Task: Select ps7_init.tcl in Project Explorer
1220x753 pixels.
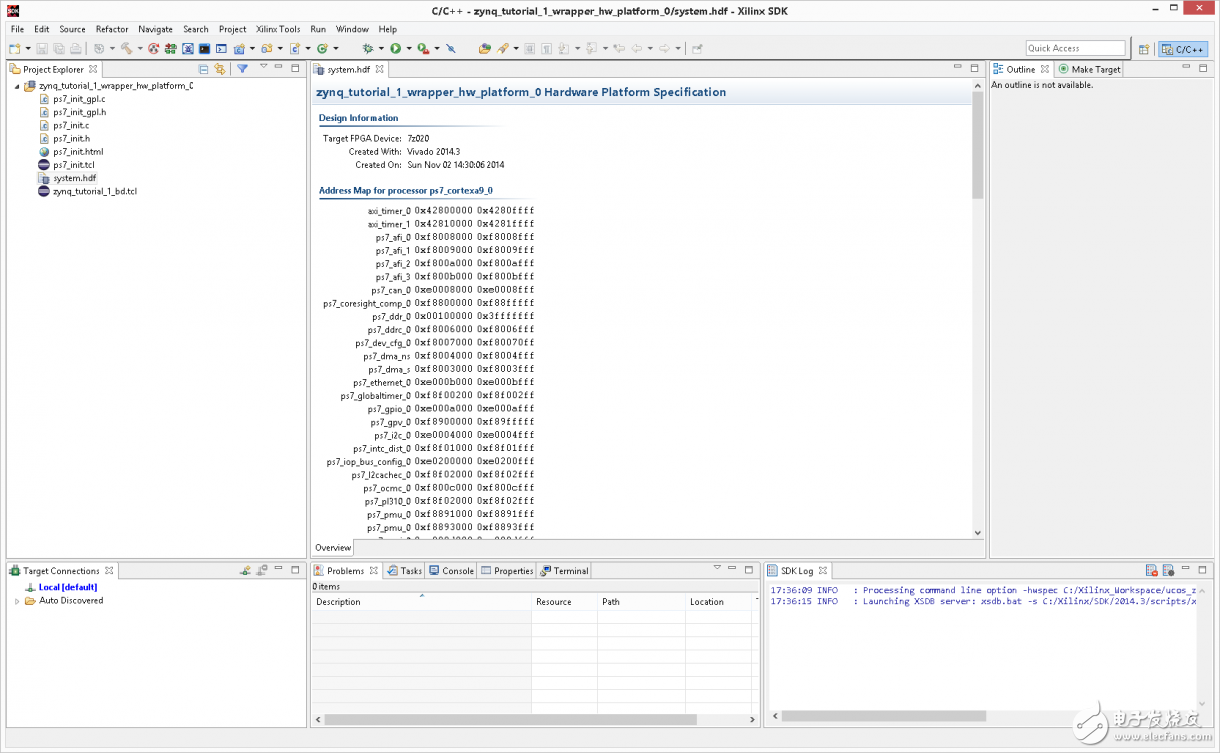Action: 73,165
